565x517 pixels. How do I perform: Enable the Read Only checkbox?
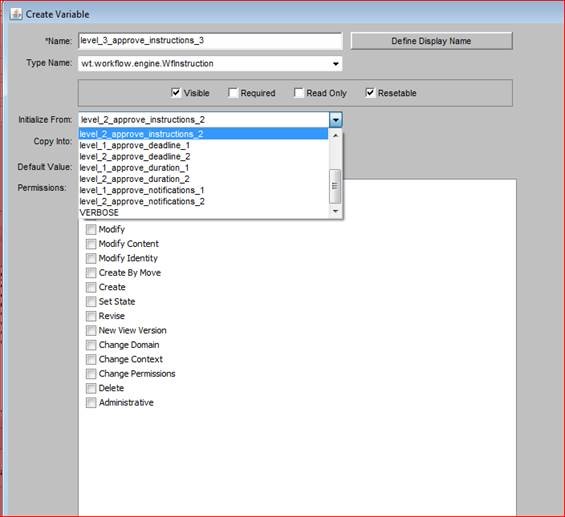pyautogui.click(x=299, y=93)
